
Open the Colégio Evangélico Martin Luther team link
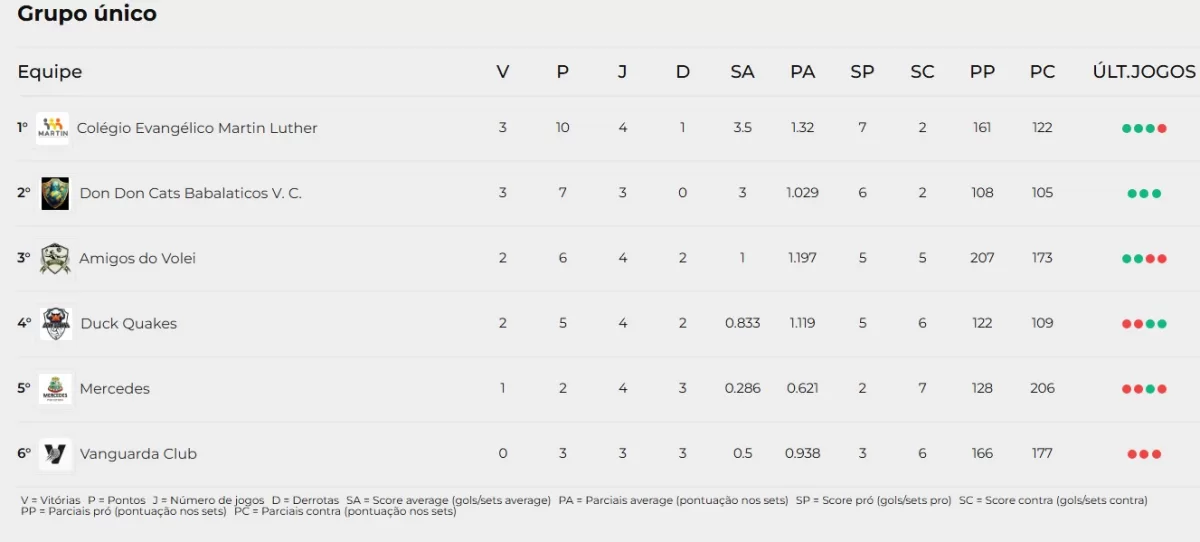[197, 128]
